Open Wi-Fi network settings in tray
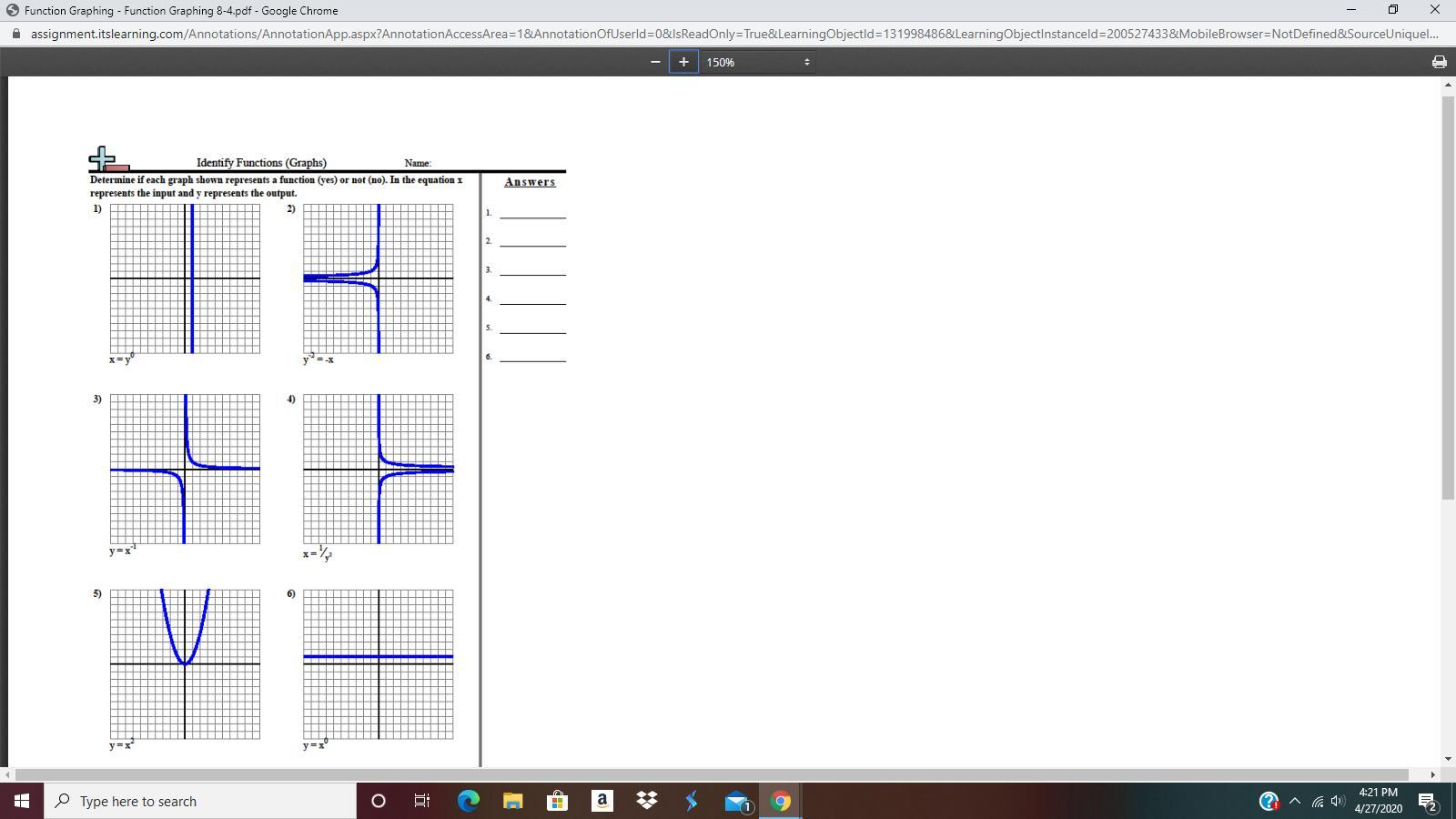 tap(1317, 801)
